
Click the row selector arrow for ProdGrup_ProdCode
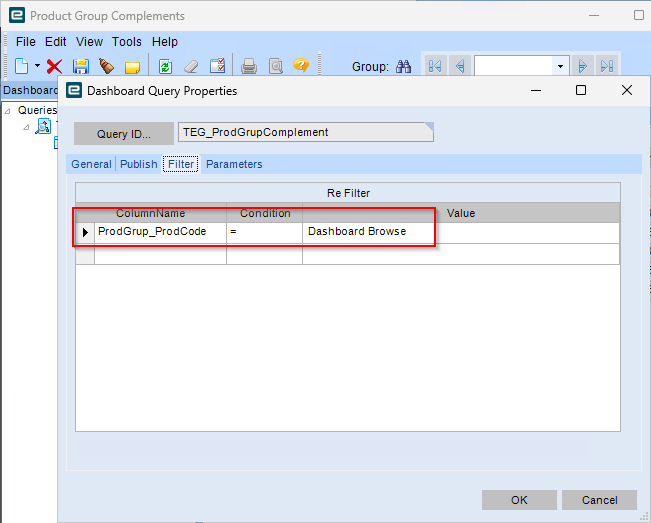click(x=85, y=232)
